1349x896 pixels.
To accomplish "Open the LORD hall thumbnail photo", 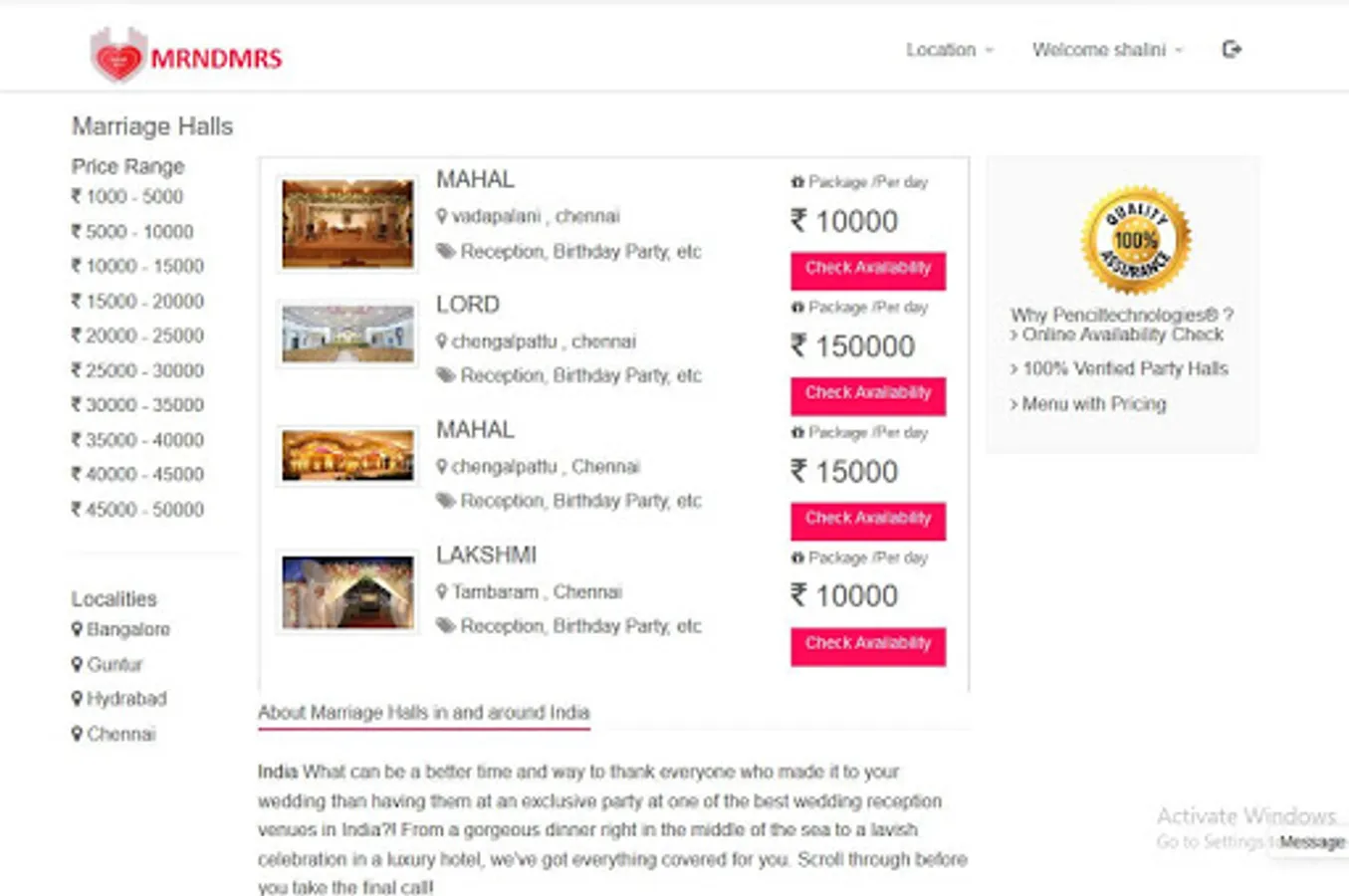I will coord(347,334).
